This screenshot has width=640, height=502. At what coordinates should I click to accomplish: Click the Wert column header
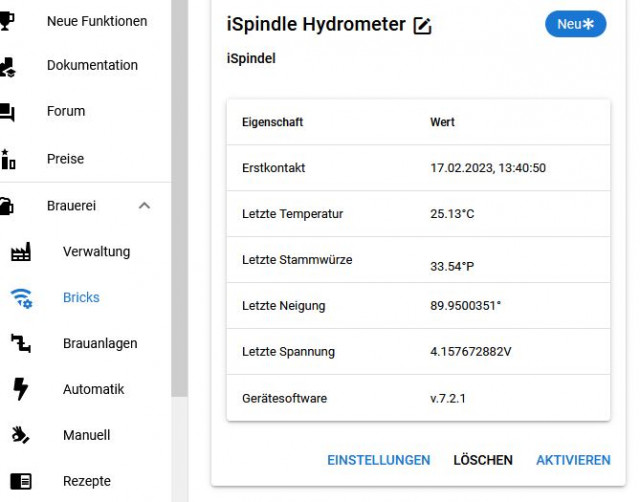[x=442, y=122]
